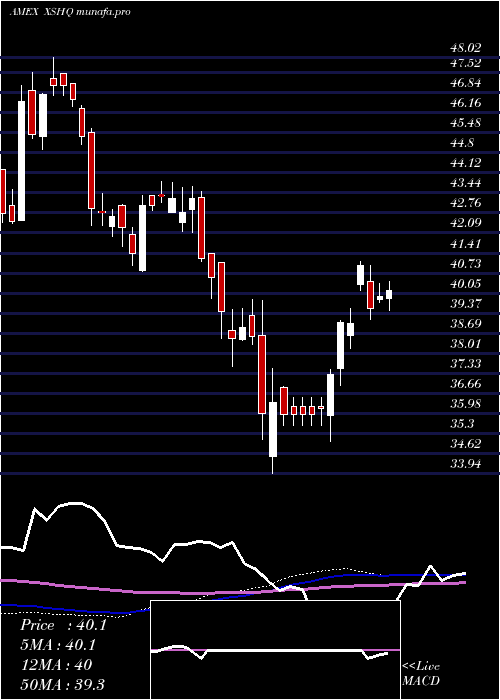
Task: Click the 47.52 price axis label
Action: [x=466, y=63]
